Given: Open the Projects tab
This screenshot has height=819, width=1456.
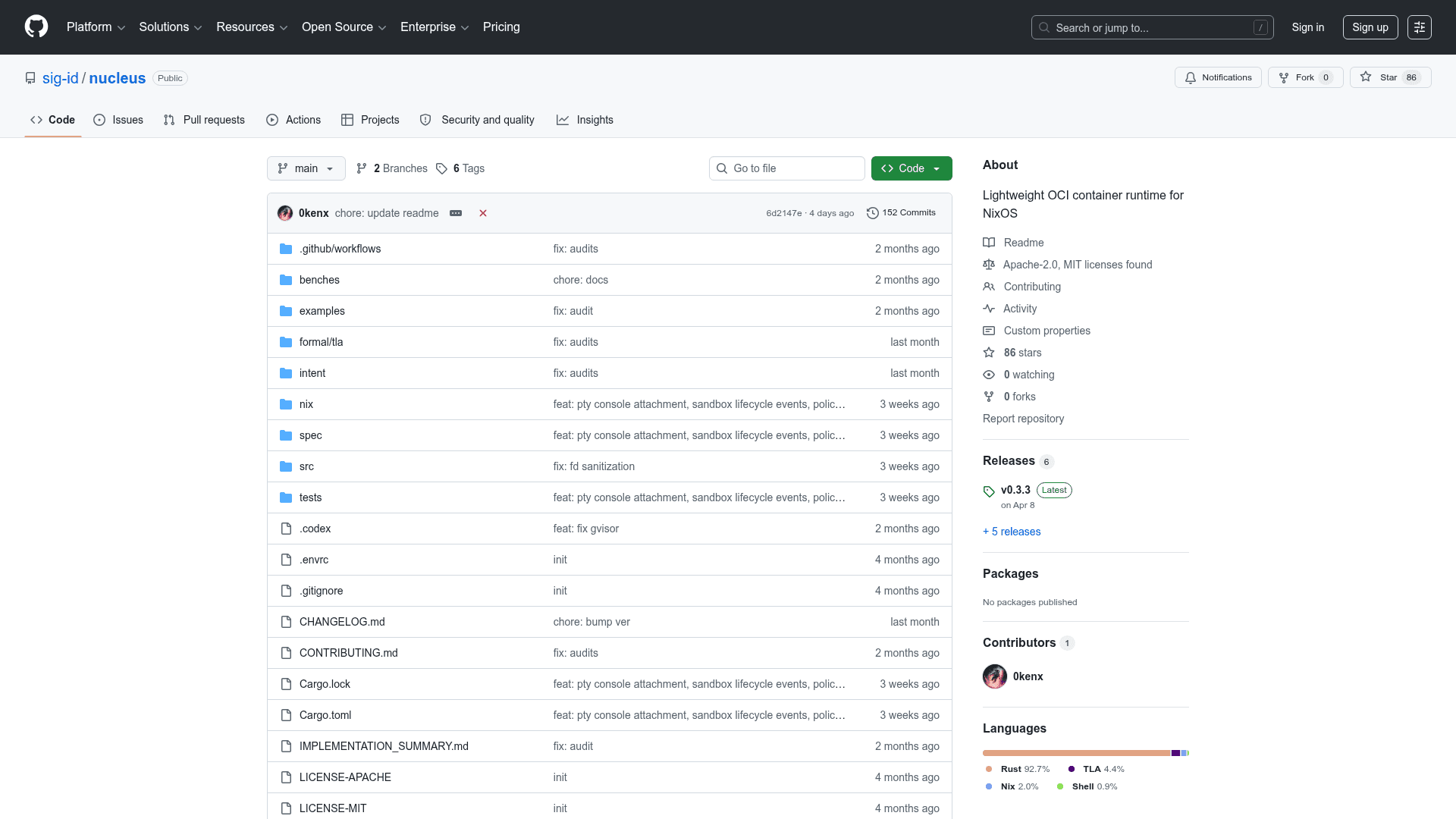Looking at the screenshot, I should 370,120.
